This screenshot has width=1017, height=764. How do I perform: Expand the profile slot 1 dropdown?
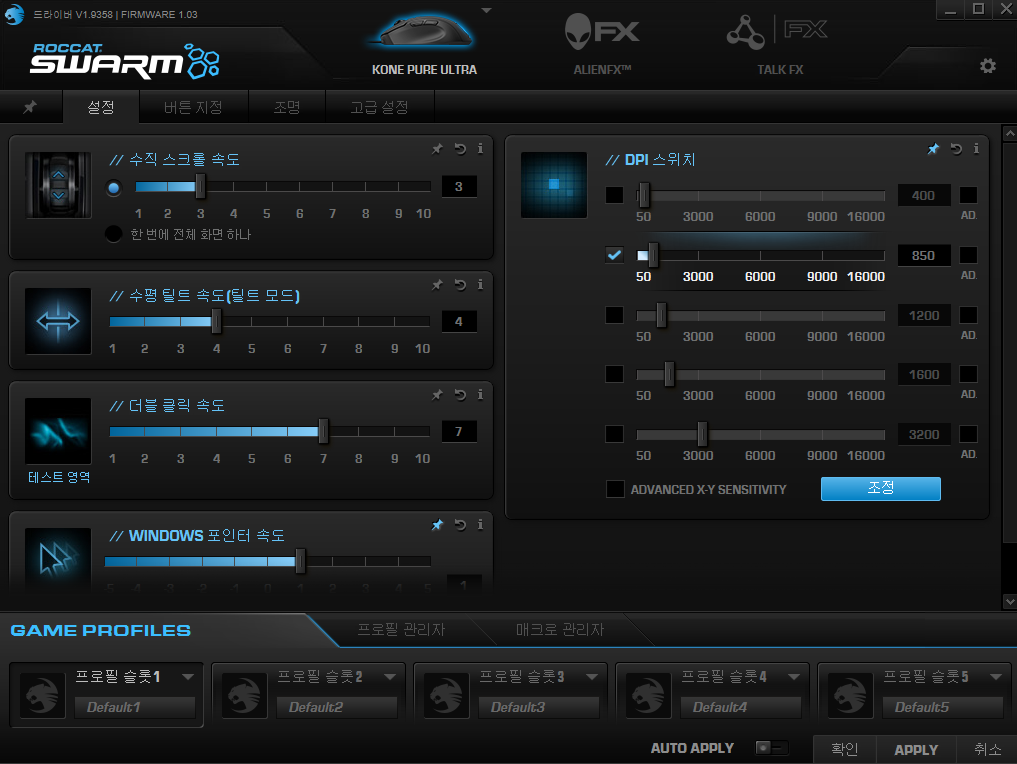pyautogui.click(x=188, y=676)
